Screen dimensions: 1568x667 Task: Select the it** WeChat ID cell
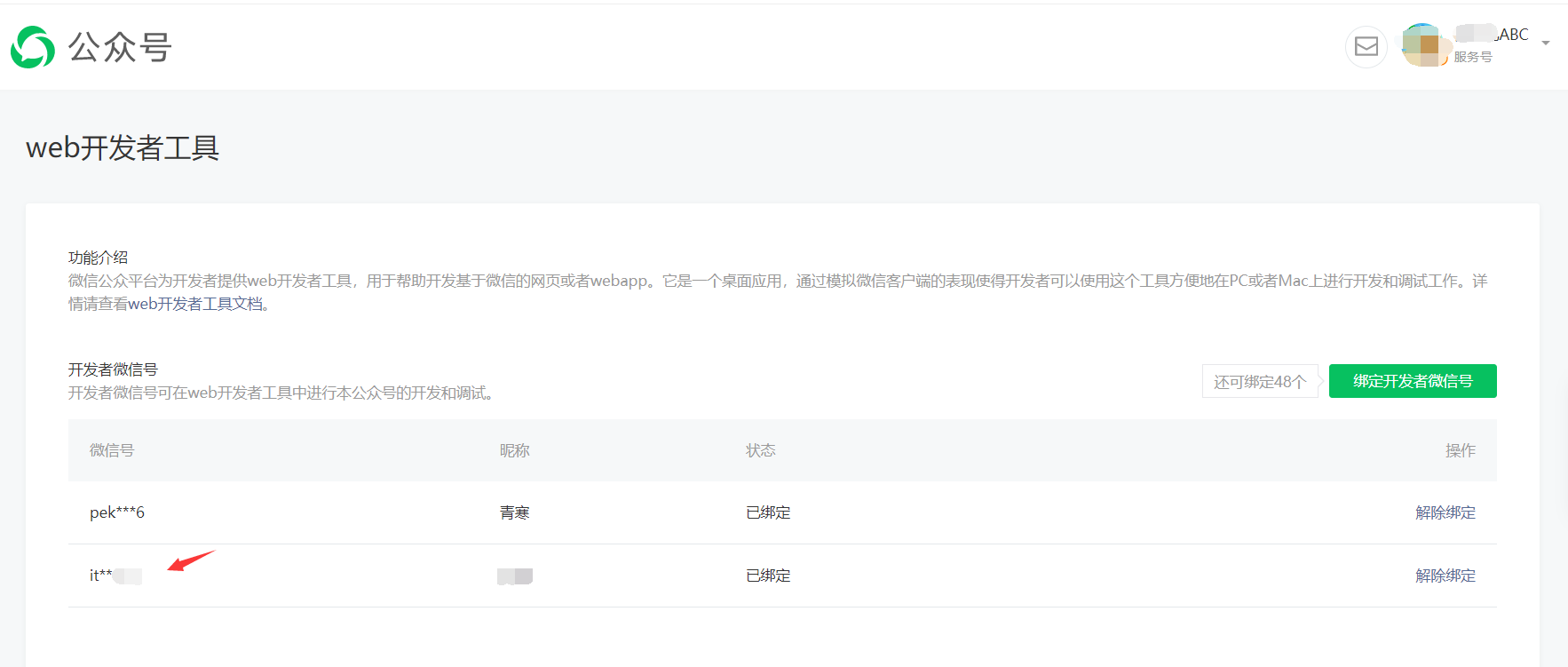tap(115, 576)
